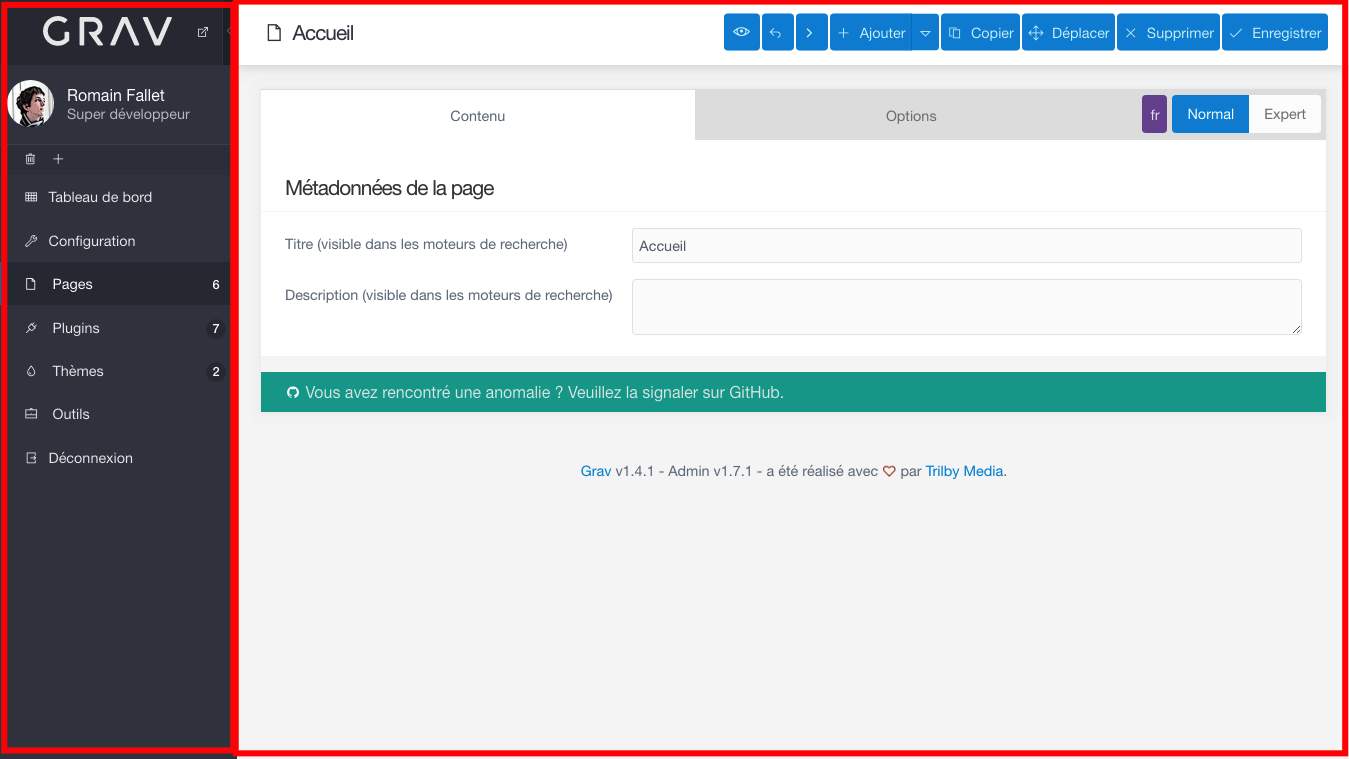Image resolution: width=1349 pixels, height=759 pixels.
Task: Open the Trilby Media link in the footer
Action: pyautogui.click(x=963, y=470)
